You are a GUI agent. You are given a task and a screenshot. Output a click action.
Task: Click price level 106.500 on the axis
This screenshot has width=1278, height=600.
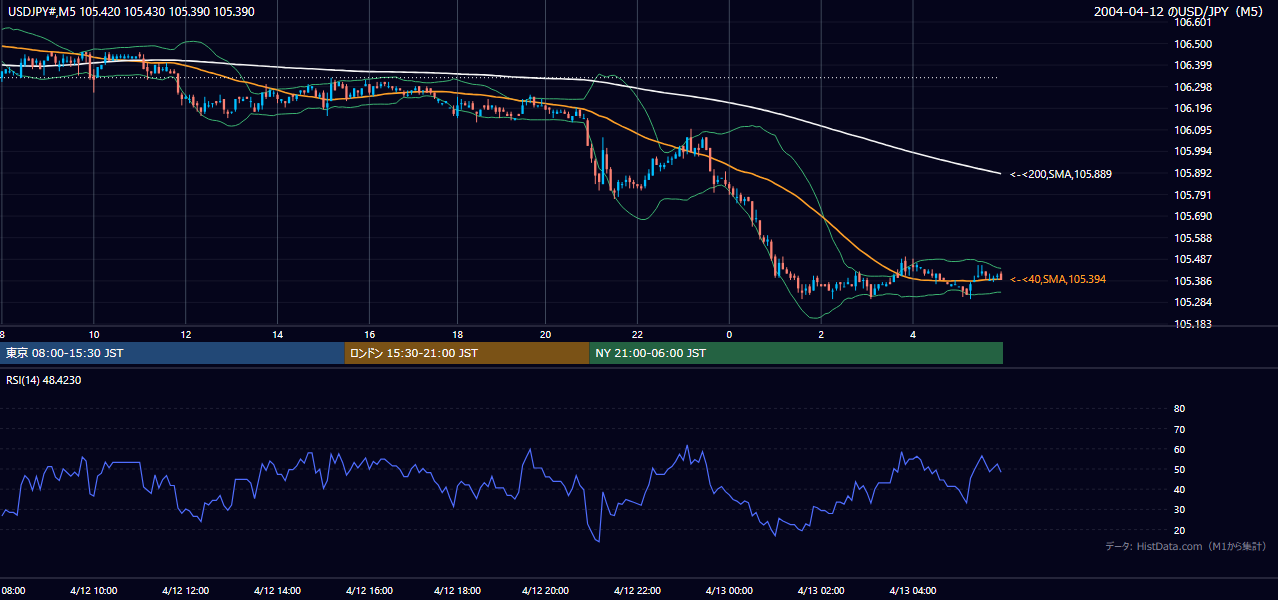(1192, 44)
